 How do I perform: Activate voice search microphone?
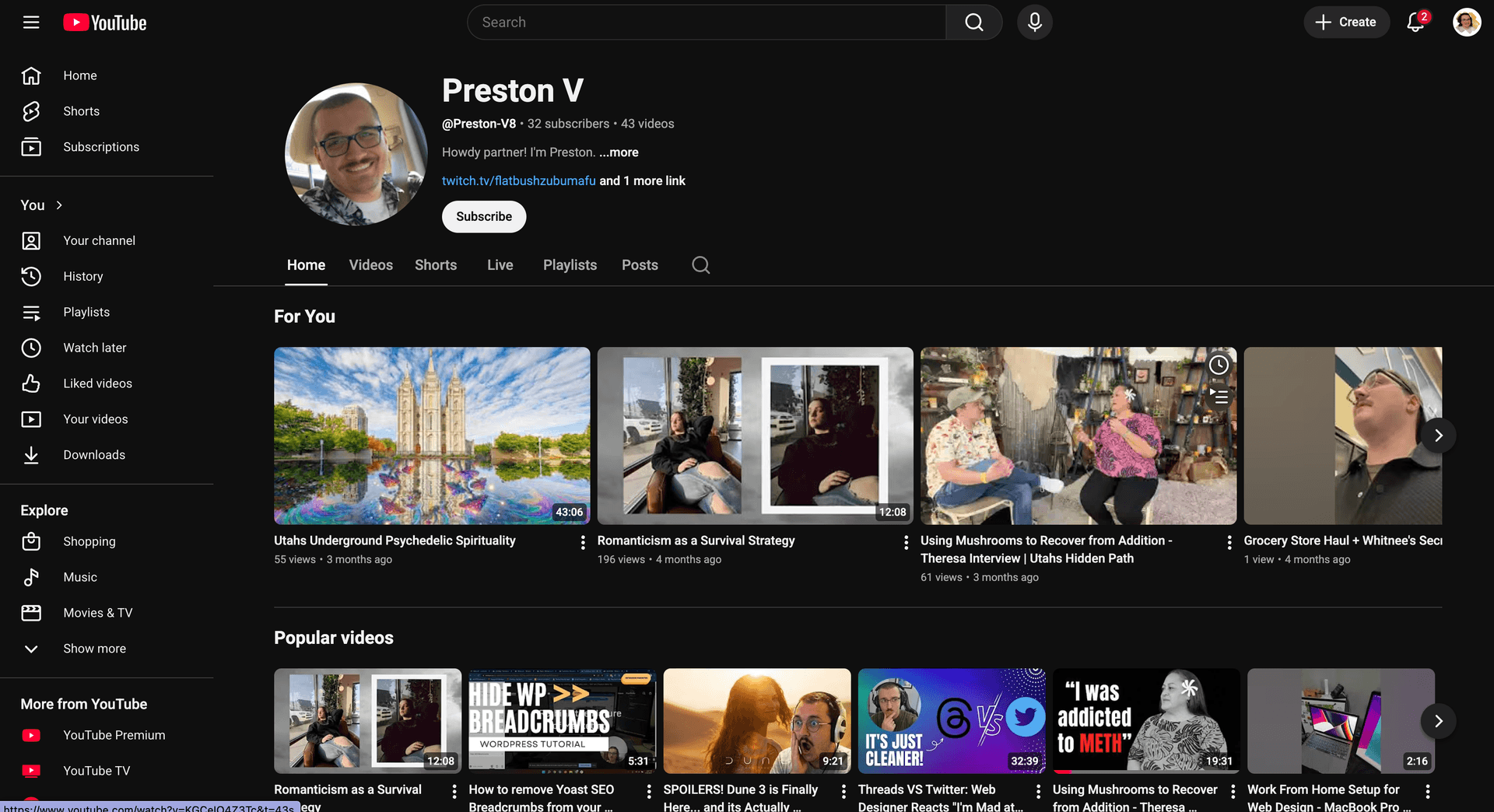pos(1034,23)
